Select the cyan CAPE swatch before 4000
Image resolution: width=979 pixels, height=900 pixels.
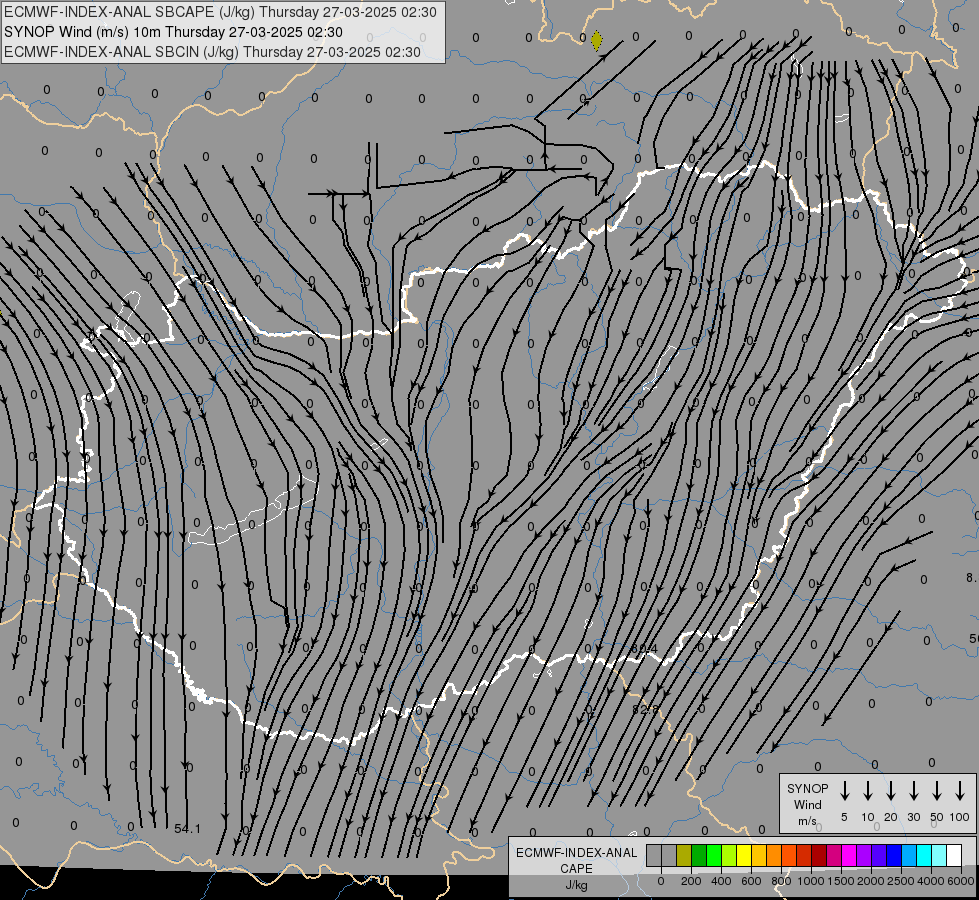coord(925,856)
